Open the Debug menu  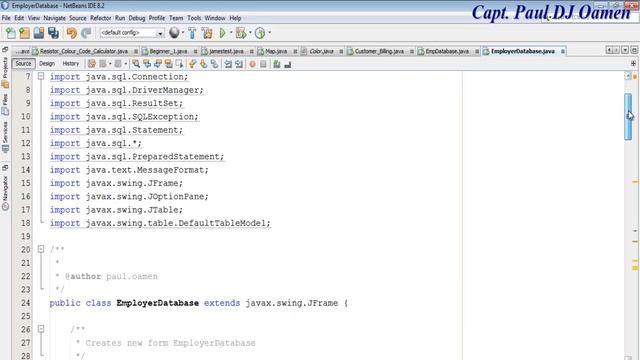[137, 18]
